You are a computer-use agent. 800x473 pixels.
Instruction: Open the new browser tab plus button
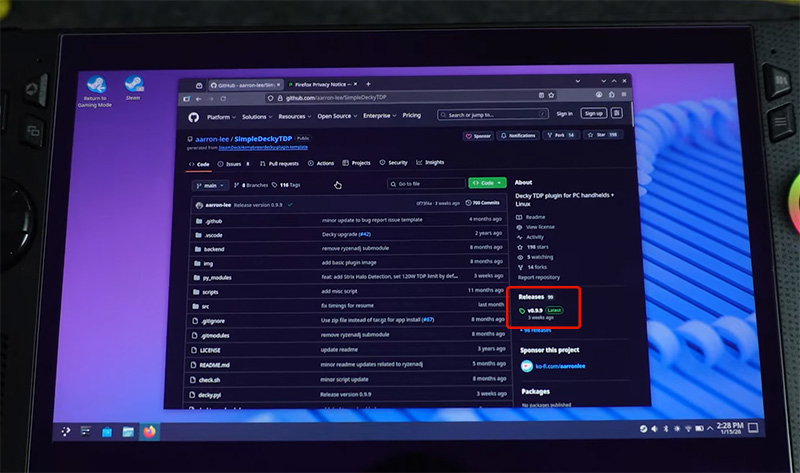click(x=368, y=84)
